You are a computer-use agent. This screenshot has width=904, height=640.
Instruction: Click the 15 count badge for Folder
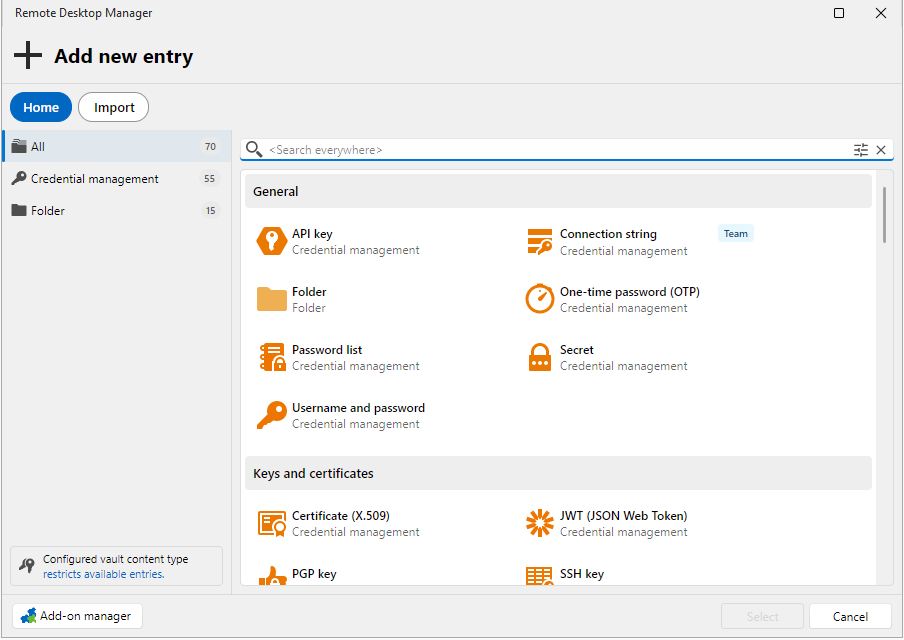pos(210,210)
